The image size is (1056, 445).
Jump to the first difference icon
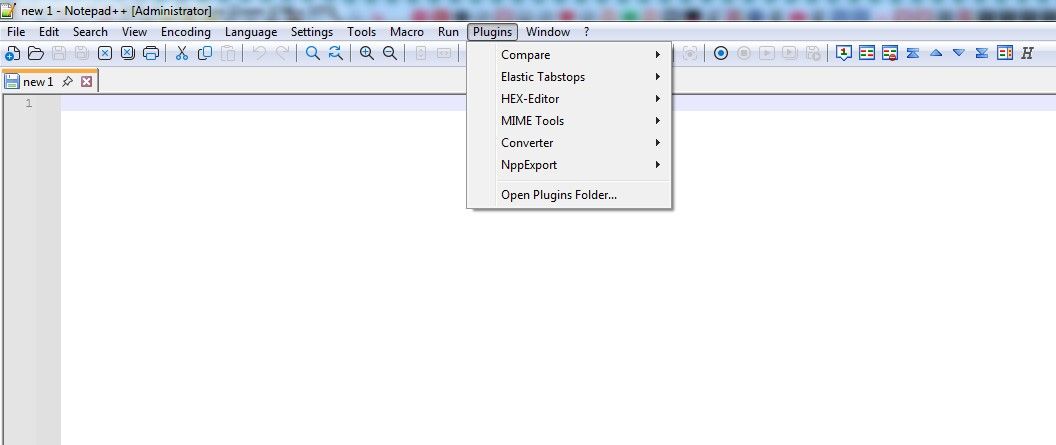click(913, 54)
